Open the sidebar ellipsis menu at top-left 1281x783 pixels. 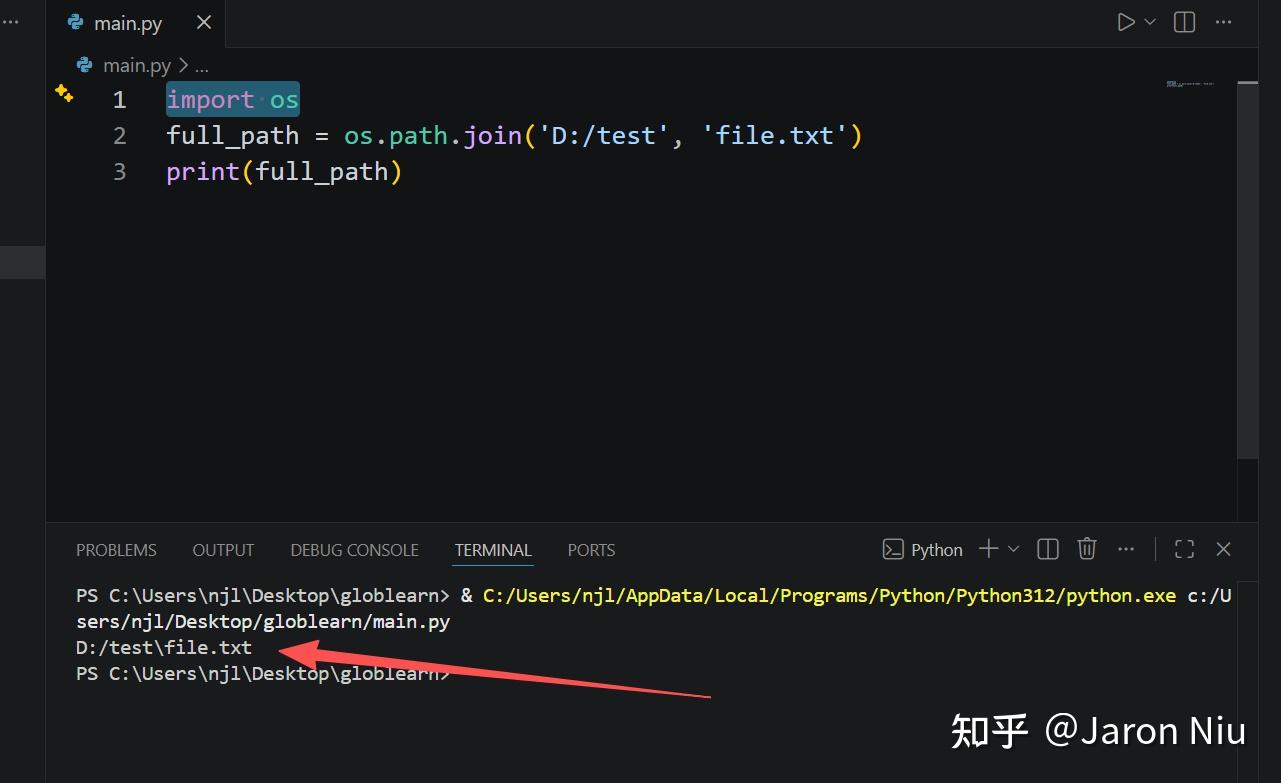[x=10, y=22]
